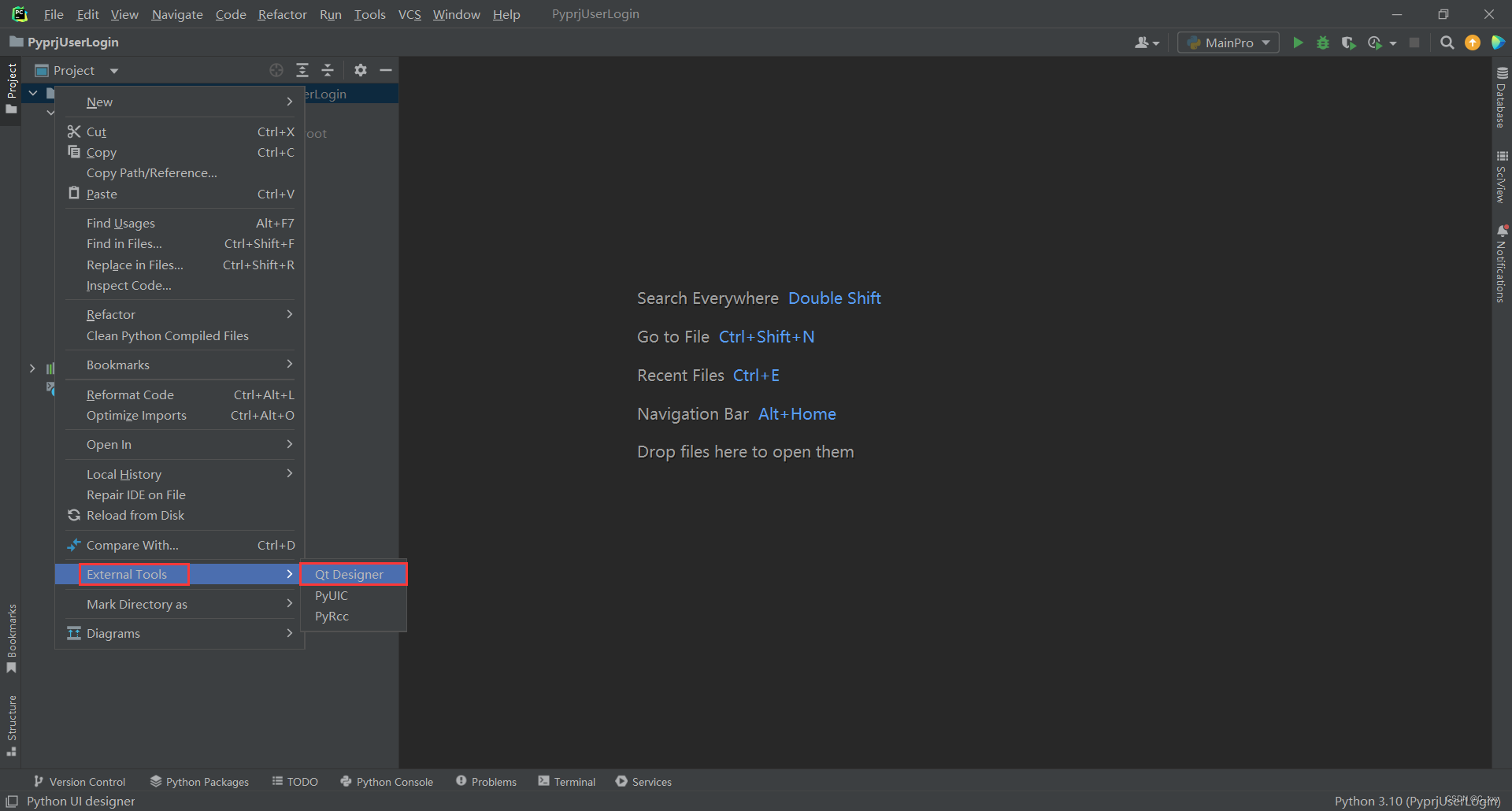Collapse the root project tree node
The width and height of the screenshot is (1512, 811).
(33, 93)
